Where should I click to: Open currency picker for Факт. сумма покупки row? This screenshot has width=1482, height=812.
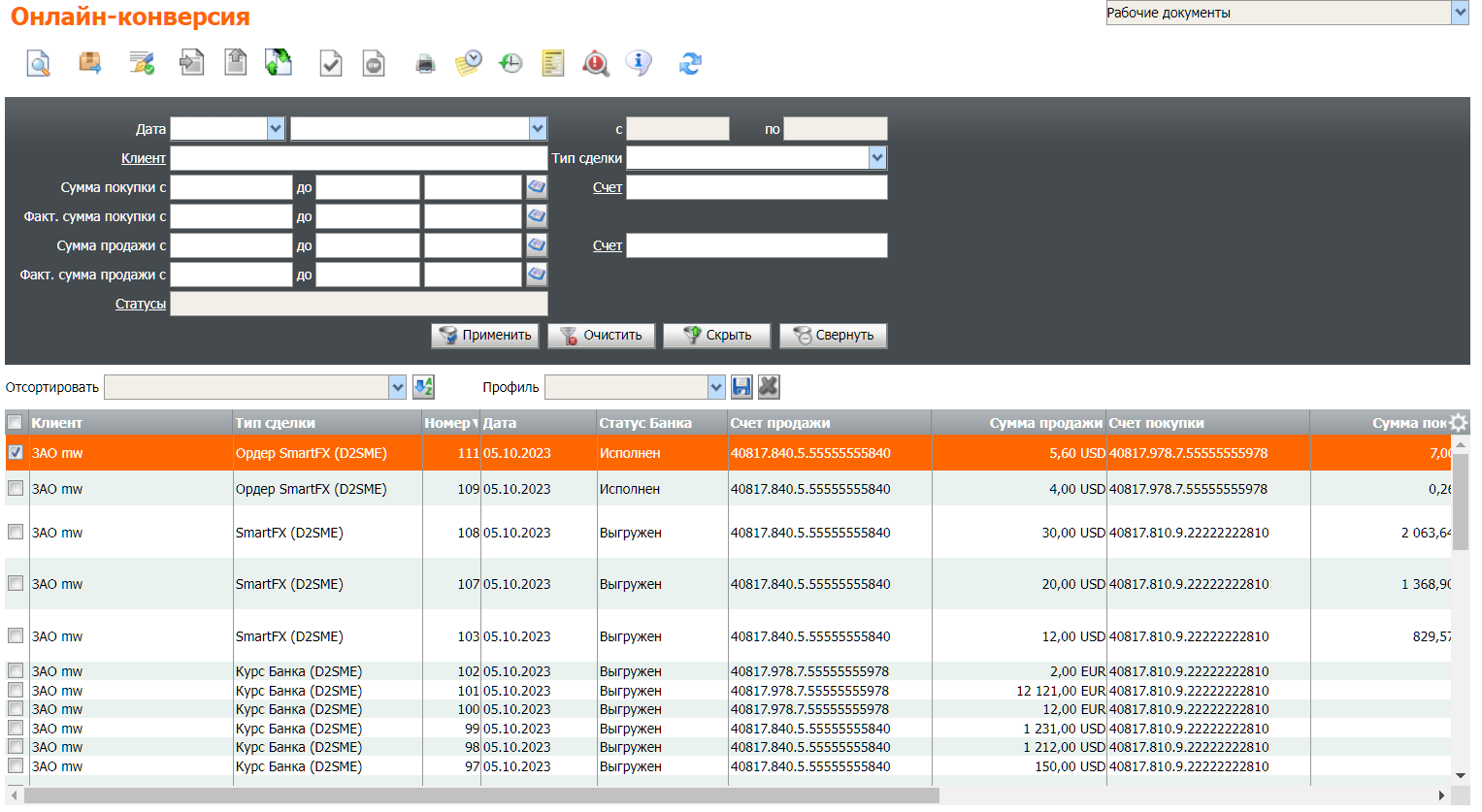click(x=537, y=215)
